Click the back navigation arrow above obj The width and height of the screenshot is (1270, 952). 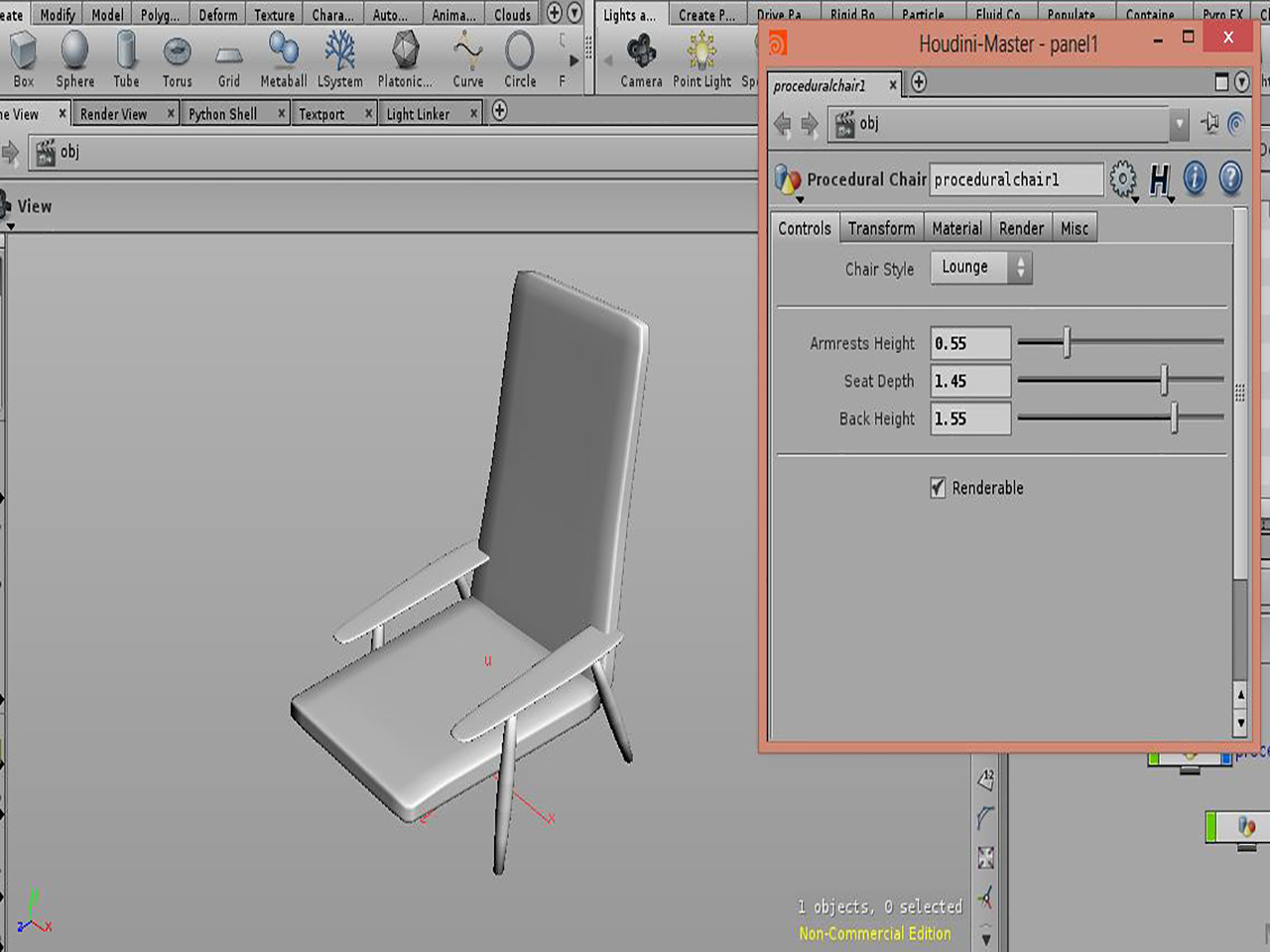click(x=783, y=124)
